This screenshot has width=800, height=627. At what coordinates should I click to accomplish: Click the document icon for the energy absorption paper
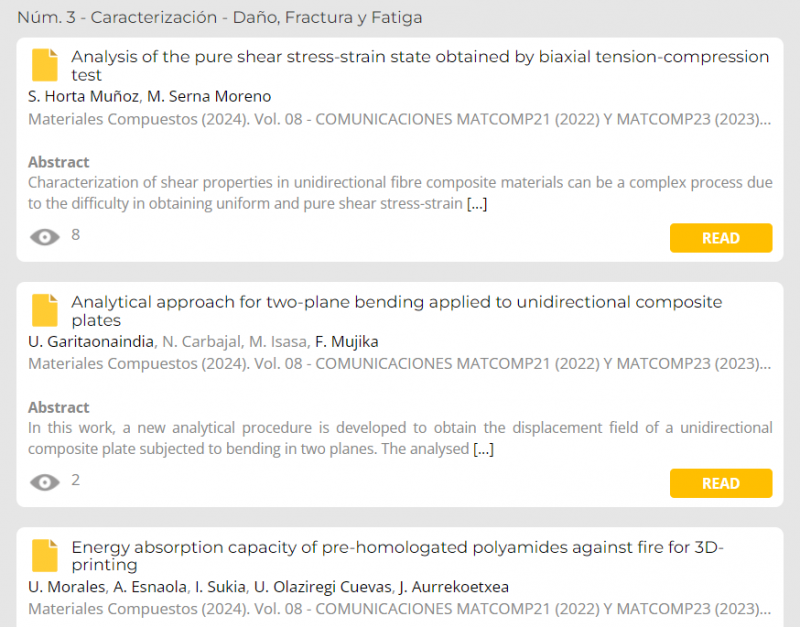[x=45, y=556]
